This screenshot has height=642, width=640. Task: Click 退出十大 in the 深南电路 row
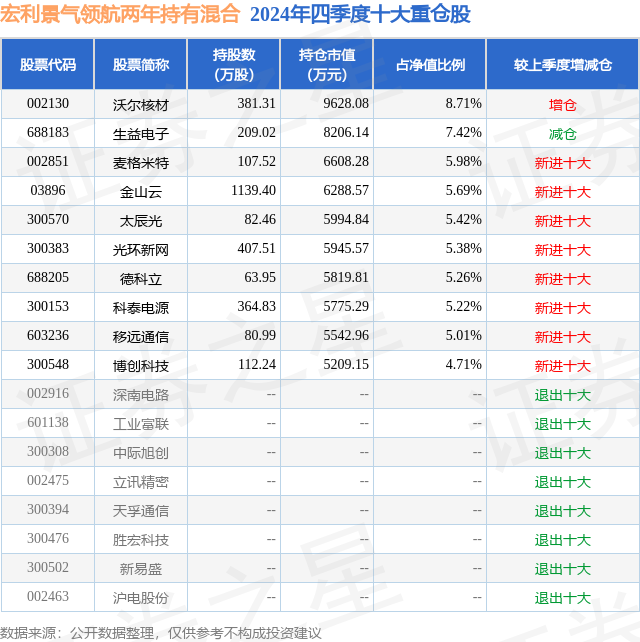563,396
